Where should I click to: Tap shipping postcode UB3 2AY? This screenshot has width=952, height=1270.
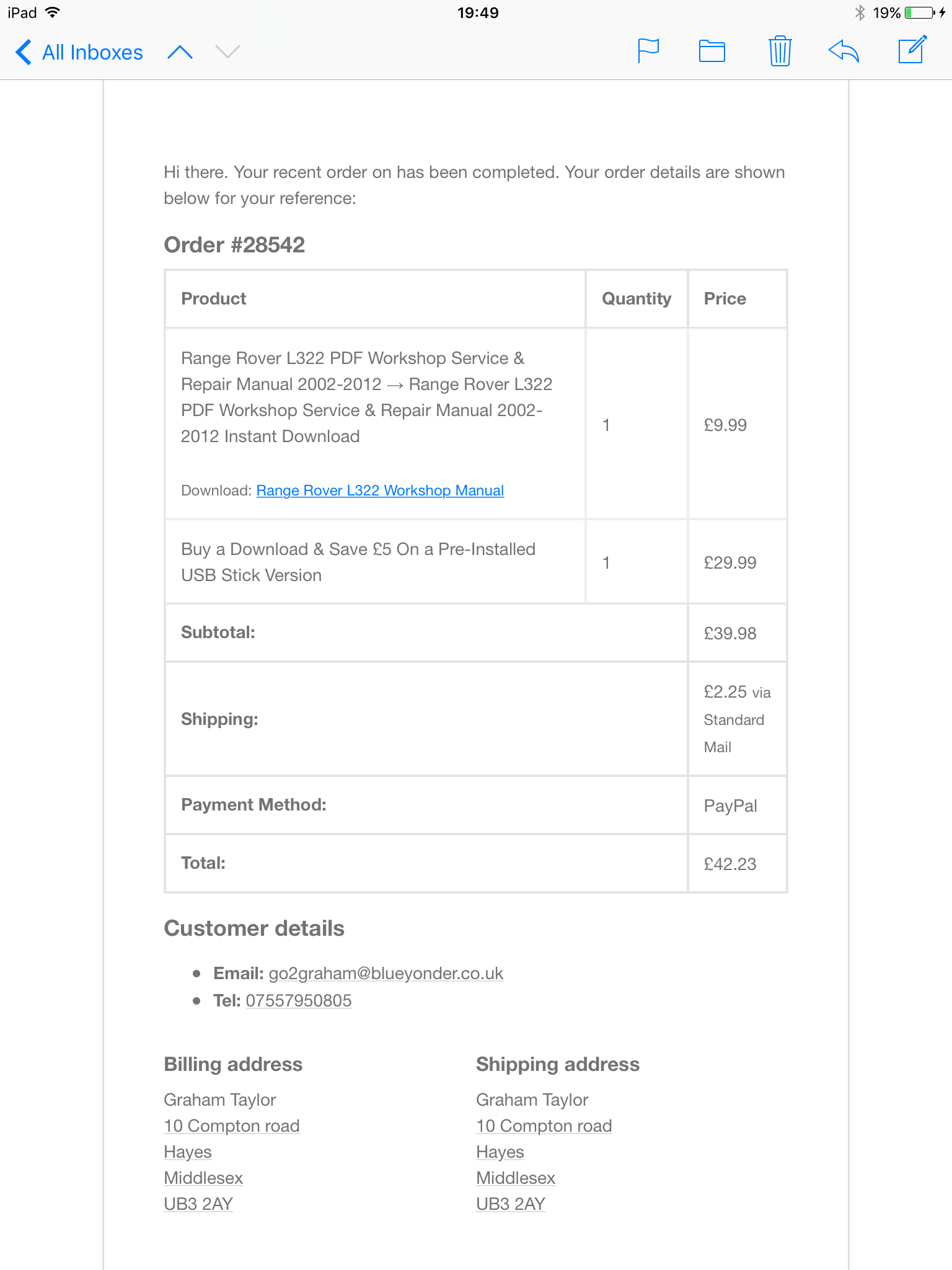[511, 1204]
